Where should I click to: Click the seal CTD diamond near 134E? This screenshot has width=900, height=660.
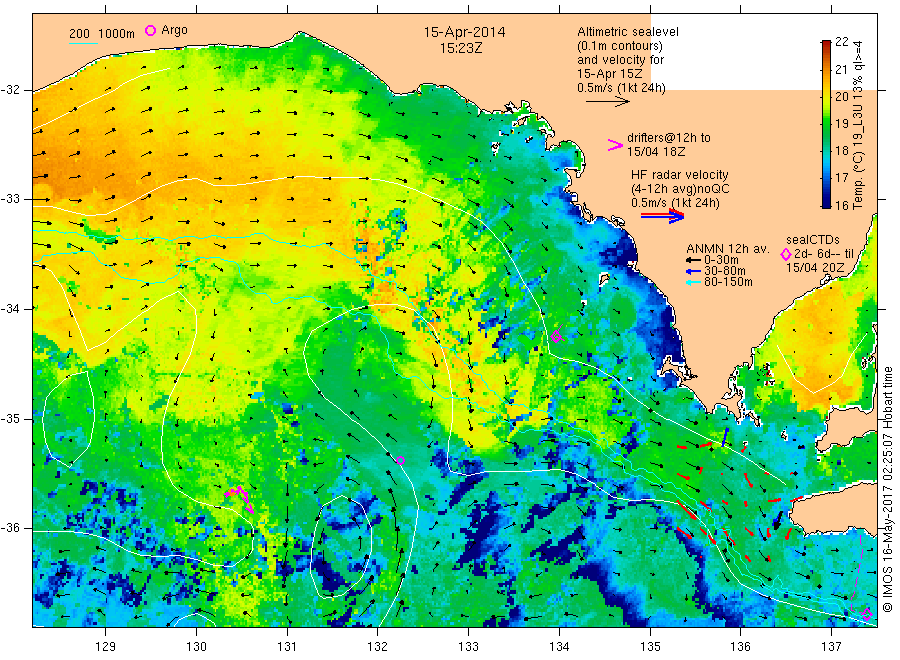pyautogui.click(x=556, y=336)
